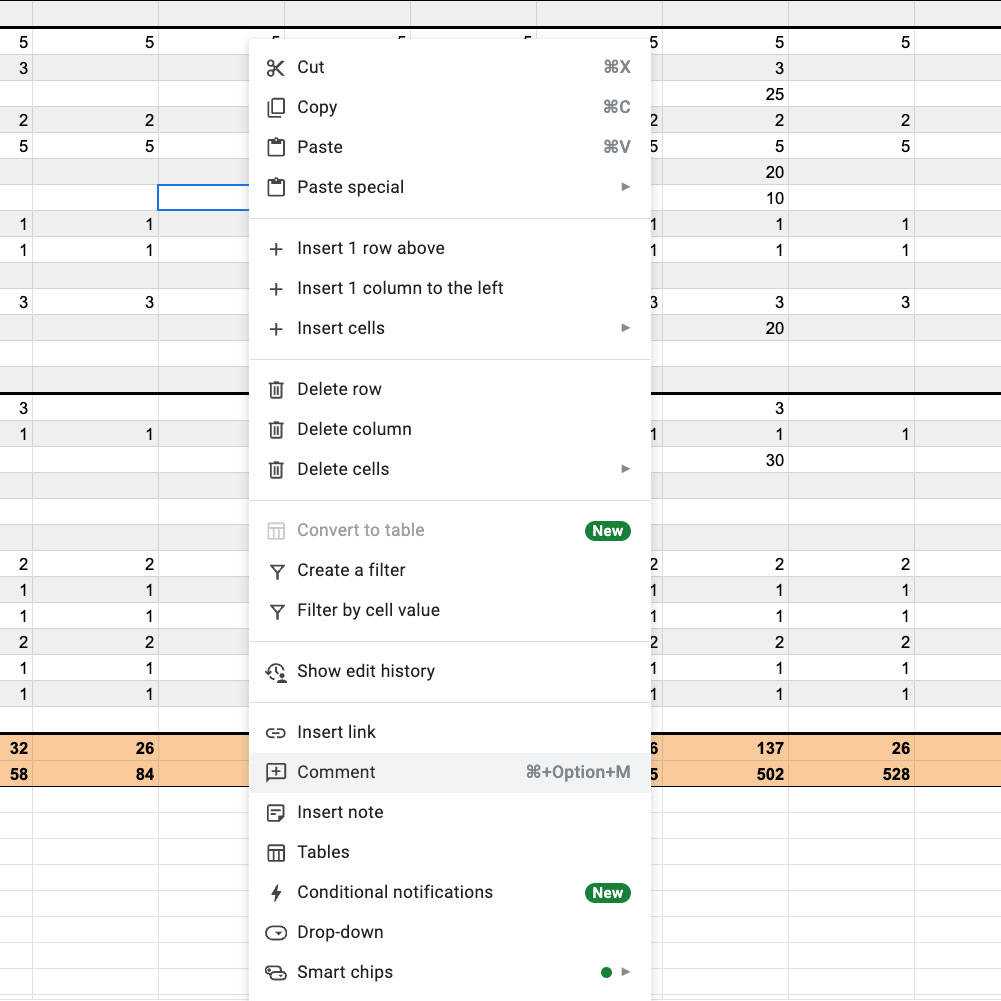This screenshot has width=1001, height=1001.
Task: Click the chain icon for Insert link
Action: pyautogui.click(x=276, y=733)
